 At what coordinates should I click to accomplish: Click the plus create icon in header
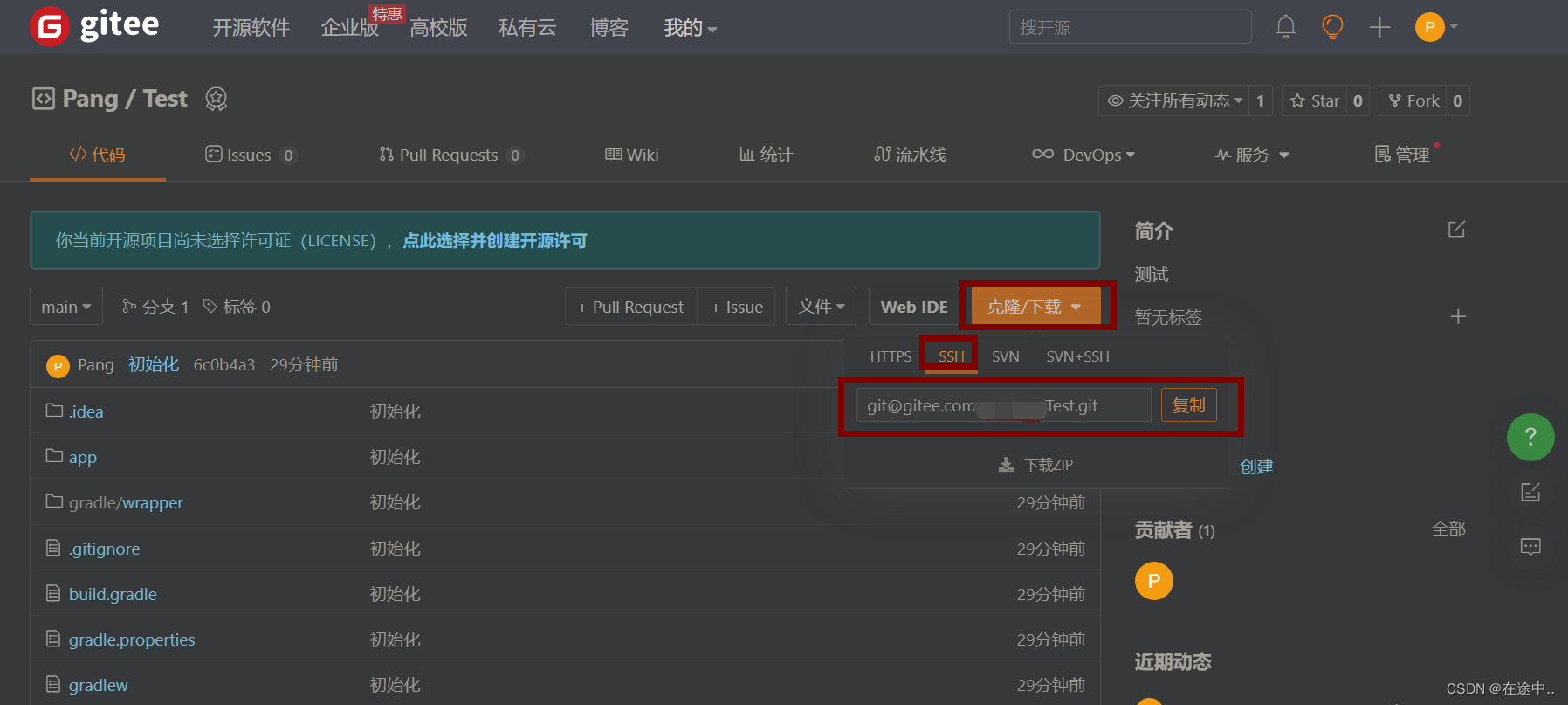click(1379, 27)
